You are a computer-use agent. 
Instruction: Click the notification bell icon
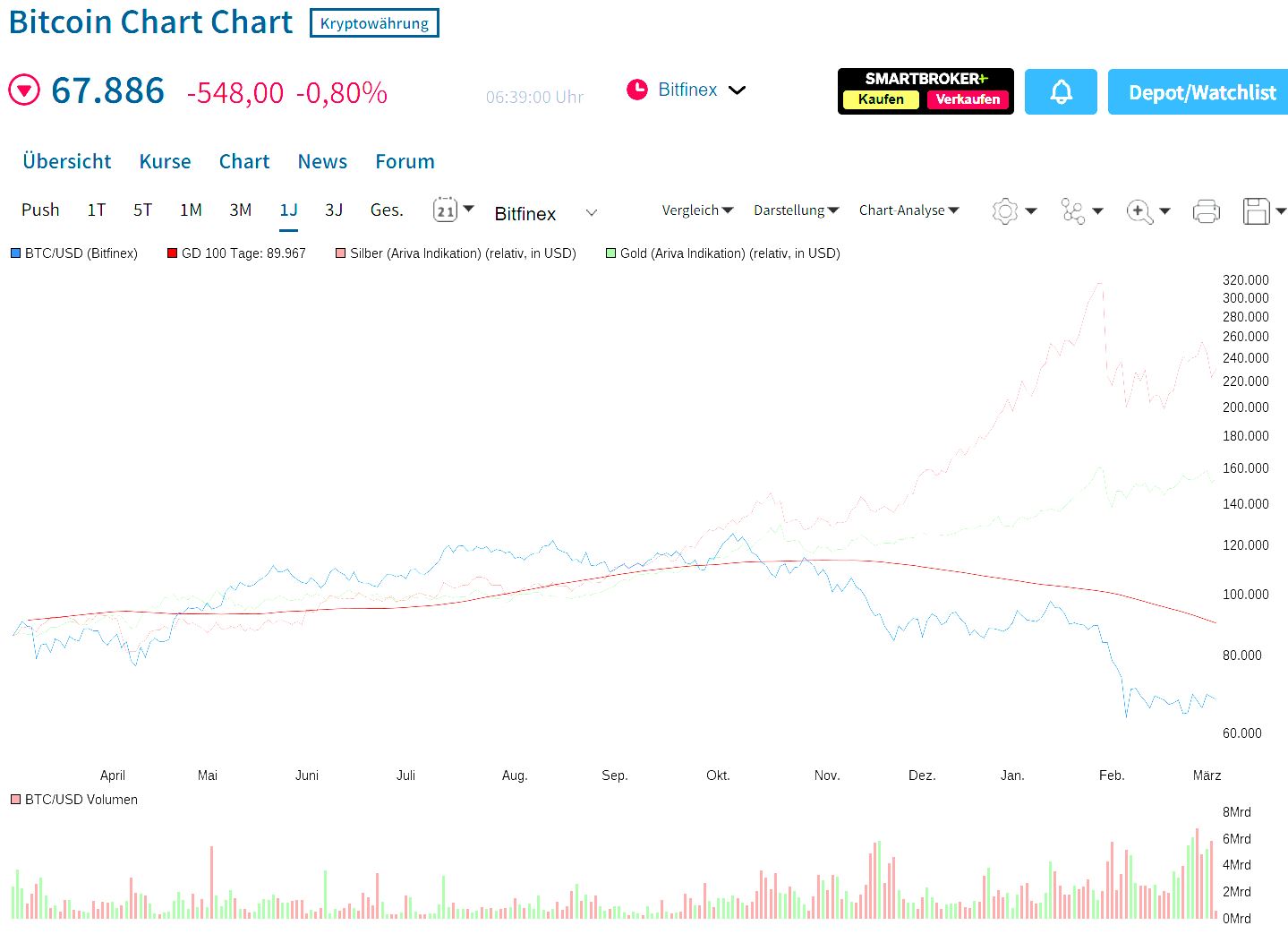pyautogui.click(x=1061, y=91)
